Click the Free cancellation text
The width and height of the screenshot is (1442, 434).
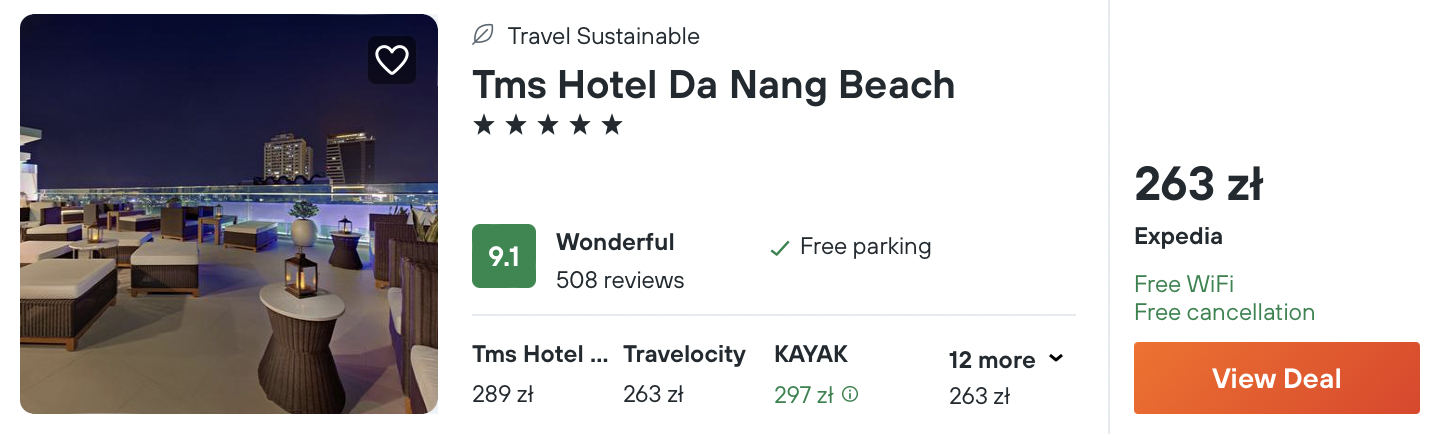1224,312
